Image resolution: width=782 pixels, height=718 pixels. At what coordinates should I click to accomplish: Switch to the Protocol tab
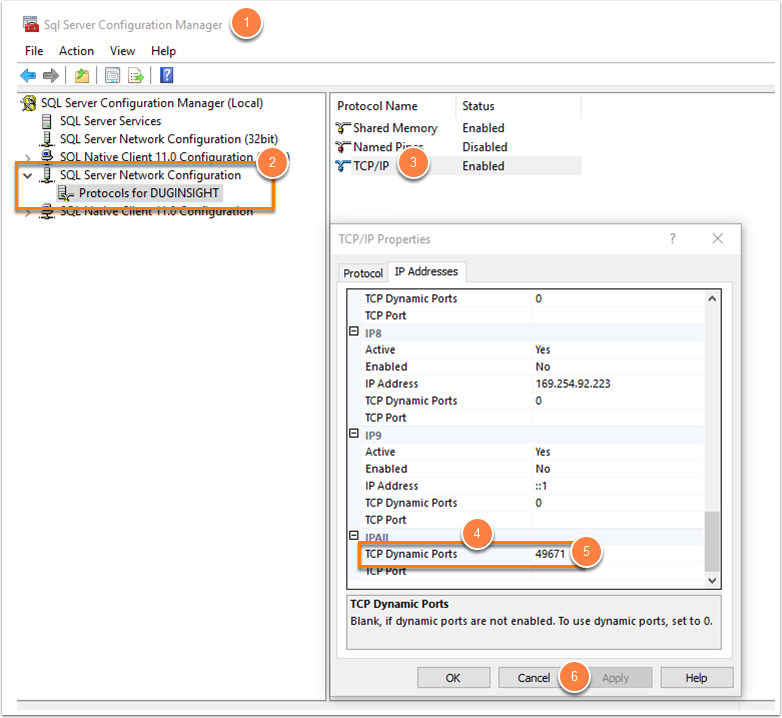point(363,273)
